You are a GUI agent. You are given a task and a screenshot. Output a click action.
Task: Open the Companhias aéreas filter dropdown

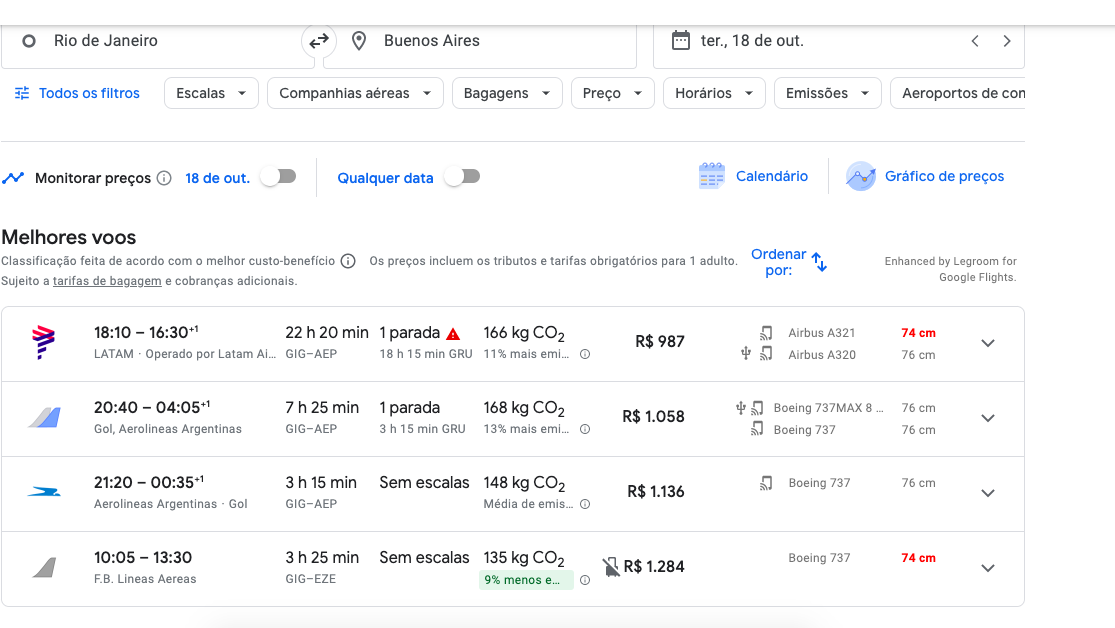354,93
